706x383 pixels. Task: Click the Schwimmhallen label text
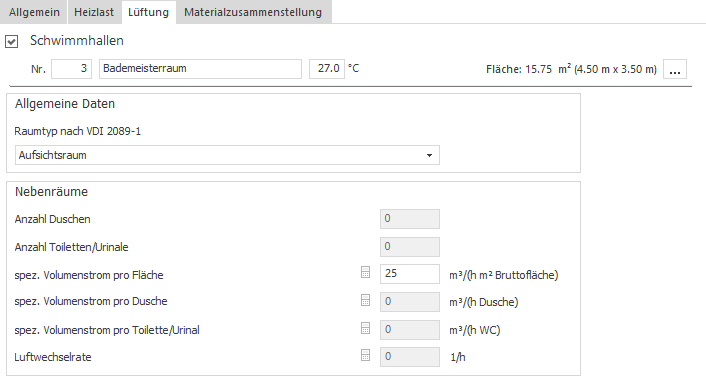click(77, 41)
